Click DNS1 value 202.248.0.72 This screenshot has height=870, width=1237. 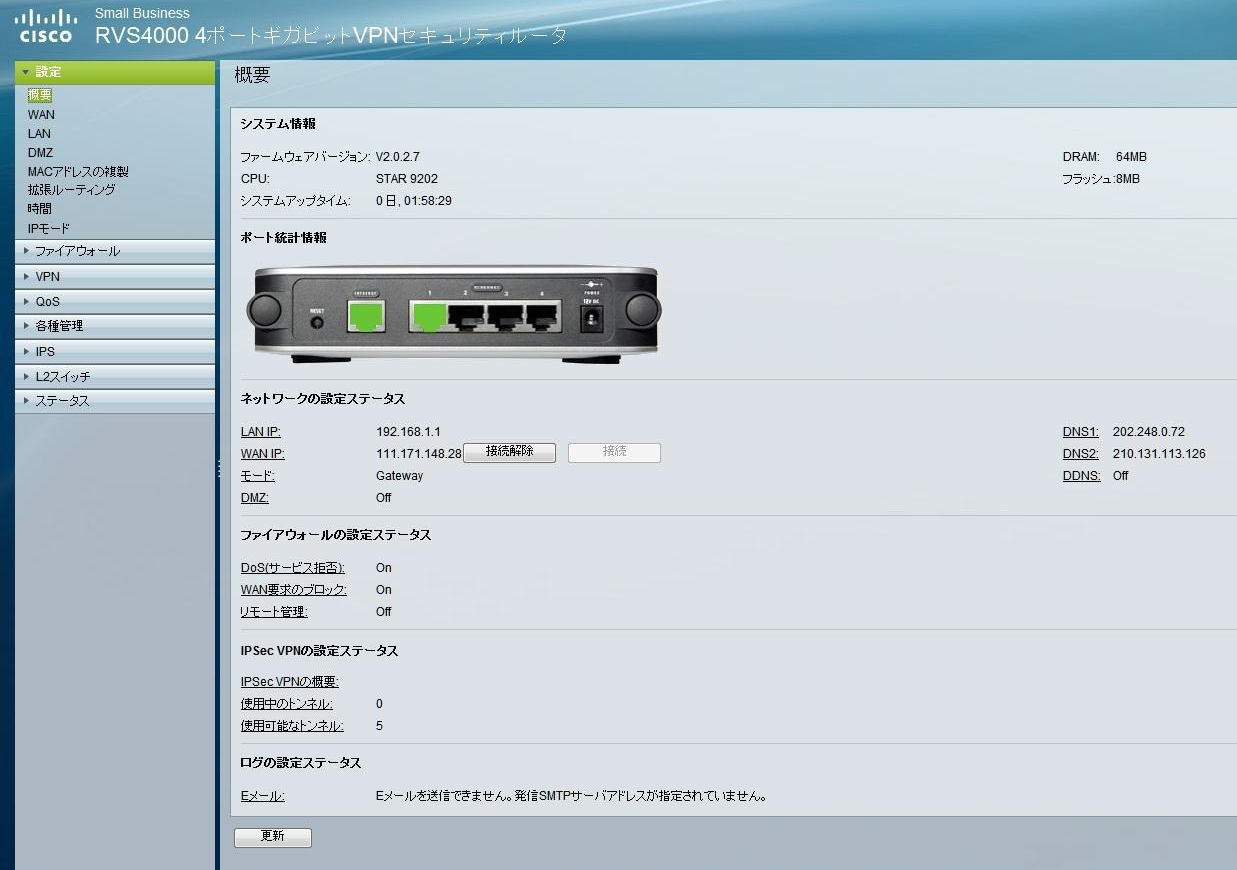pyautogui.click(x=1149, y=432)
